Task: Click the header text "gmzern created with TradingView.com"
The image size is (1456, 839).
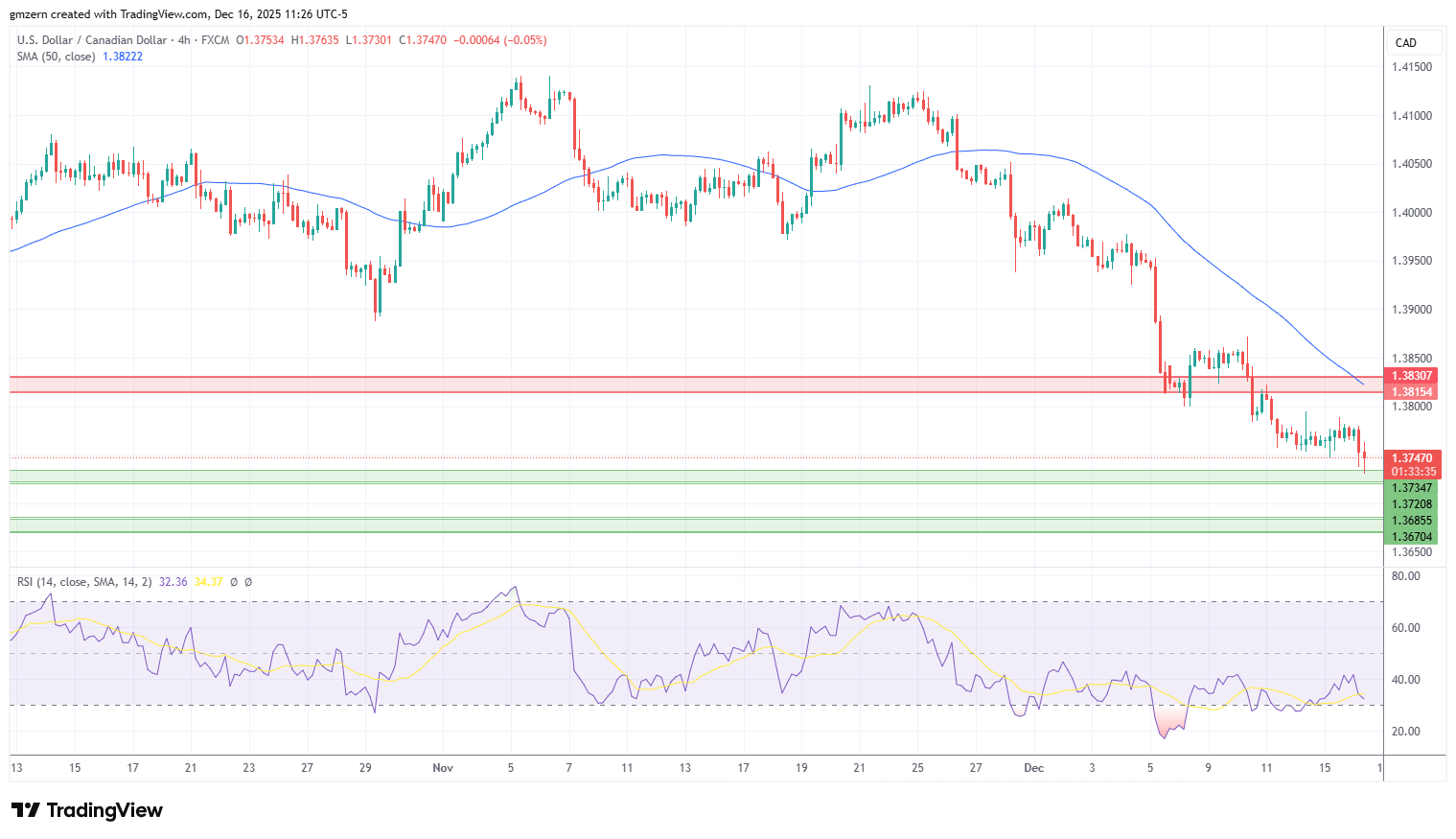Action: (x=109, y=14)
